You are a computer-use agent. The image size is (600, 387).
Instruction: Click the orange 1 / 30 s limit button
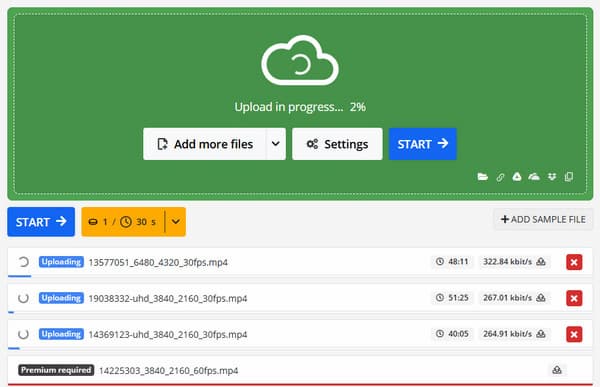pyautogui.click(x=123, y=222)
